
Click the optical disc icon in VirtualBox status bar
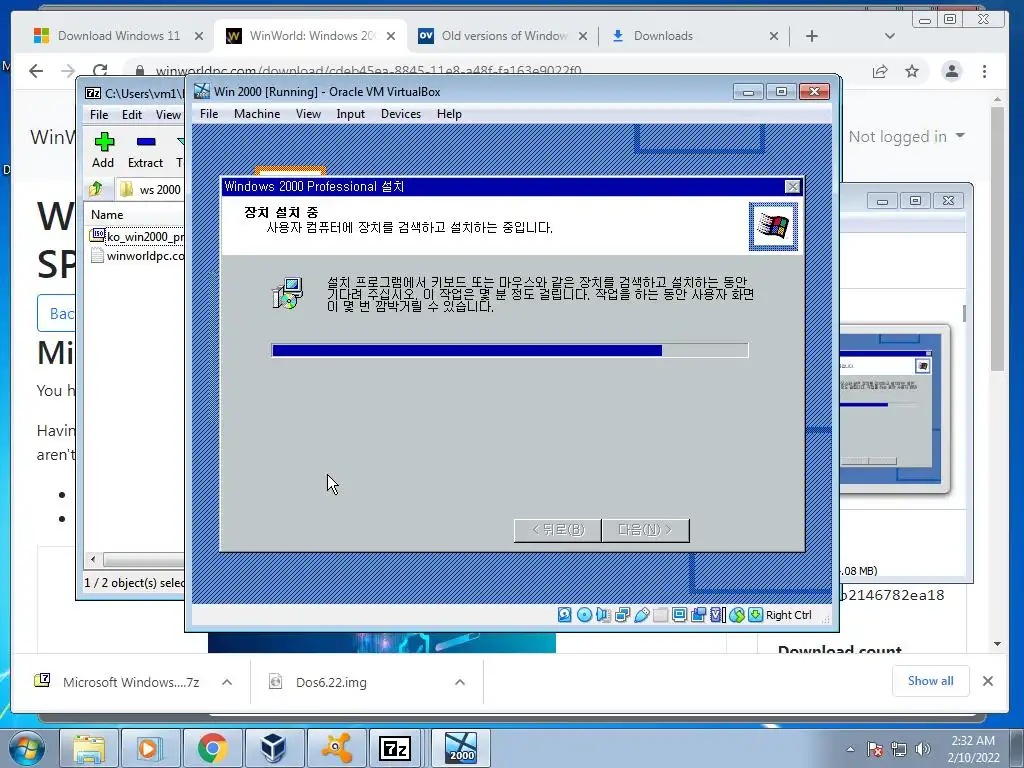[584, 615]
